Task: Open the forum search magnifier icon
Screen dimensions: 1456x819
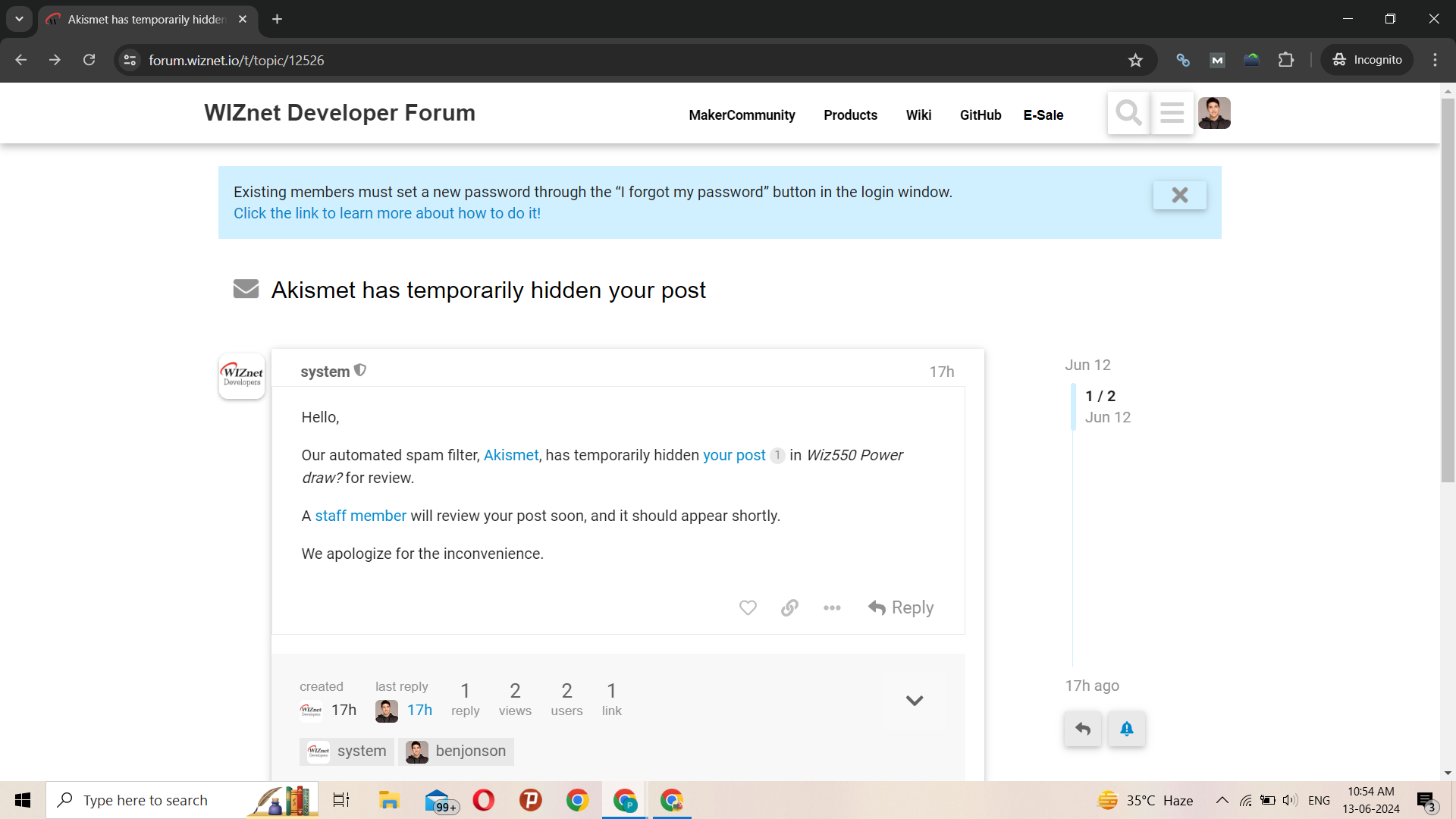Action: tap(1128, 113)
